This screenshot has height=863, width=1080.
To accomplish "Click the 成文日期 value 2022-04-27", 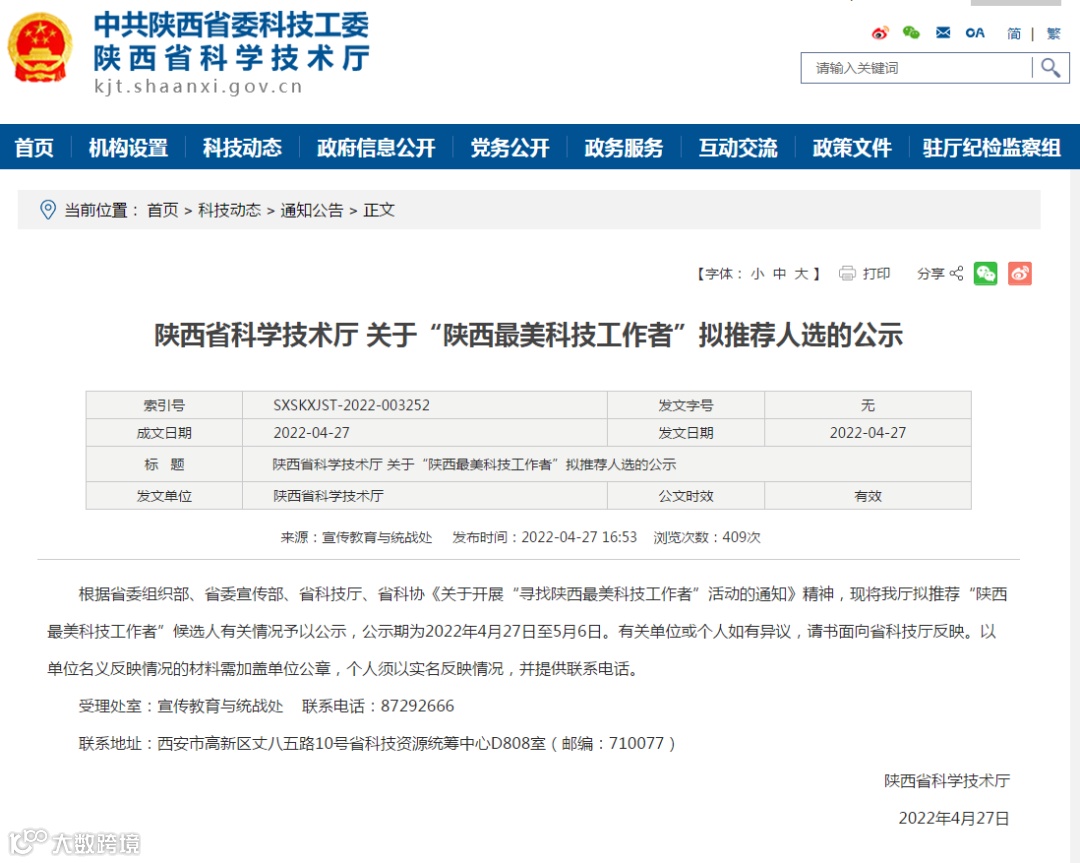I will [x=311, y=433].
